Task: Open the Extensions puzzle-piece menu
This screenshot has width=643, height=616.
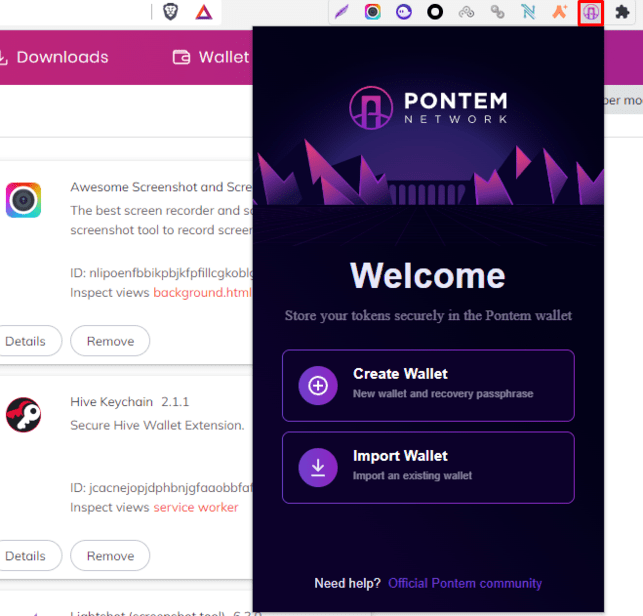Action: pos(622,12)
